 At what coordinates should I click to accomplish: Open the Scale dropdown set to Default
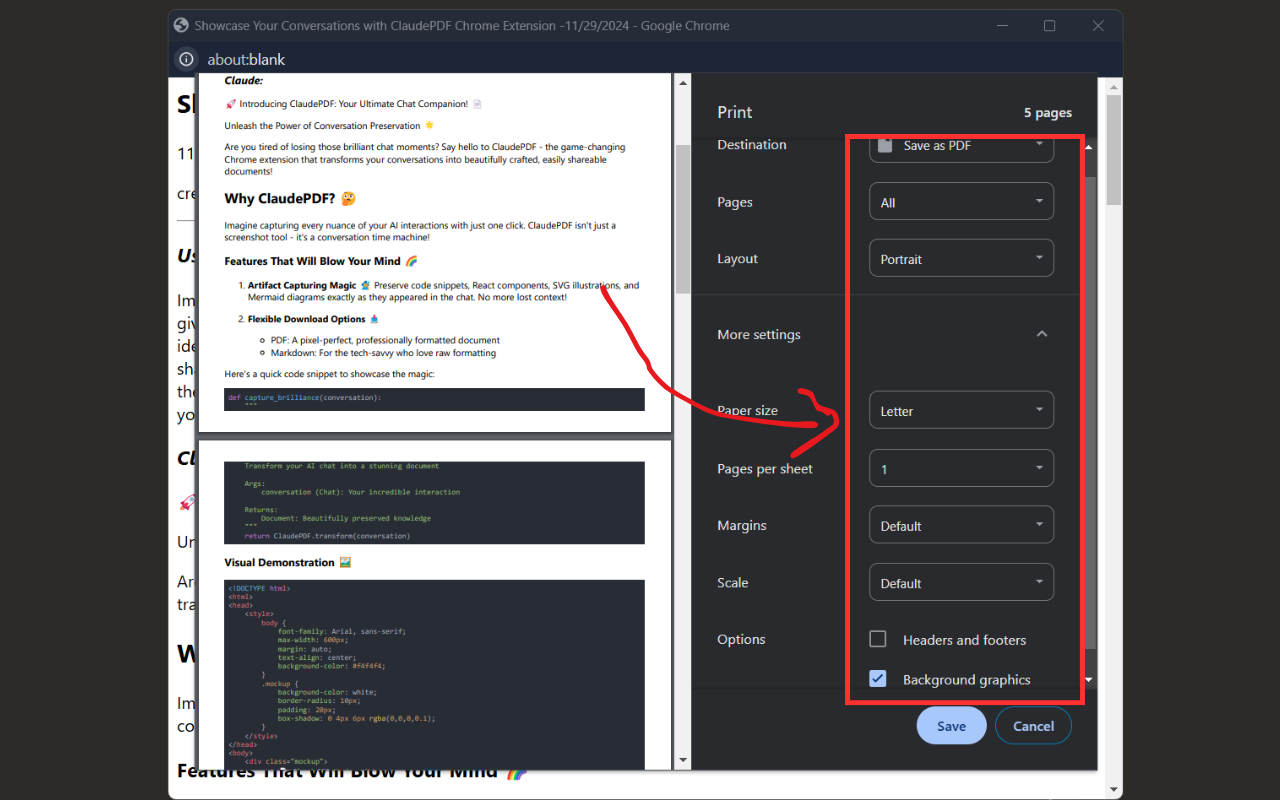960,582
